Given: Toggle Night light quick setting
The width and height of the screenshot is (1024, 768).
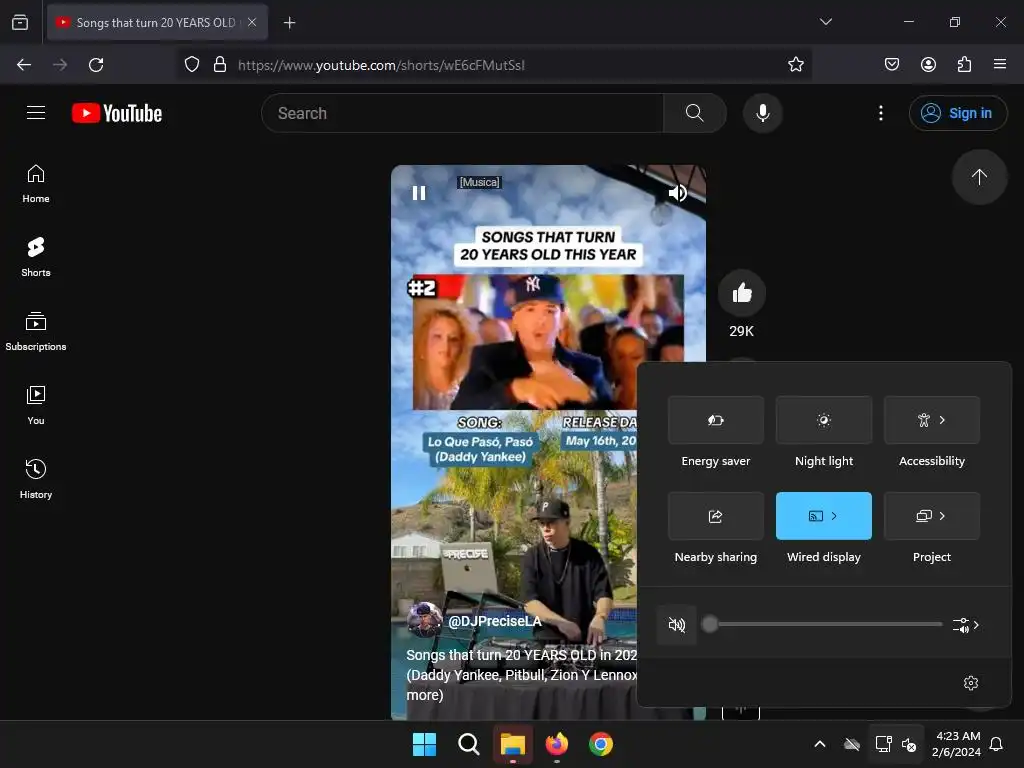Looking at the screenshot, I should tap(824, 420).
